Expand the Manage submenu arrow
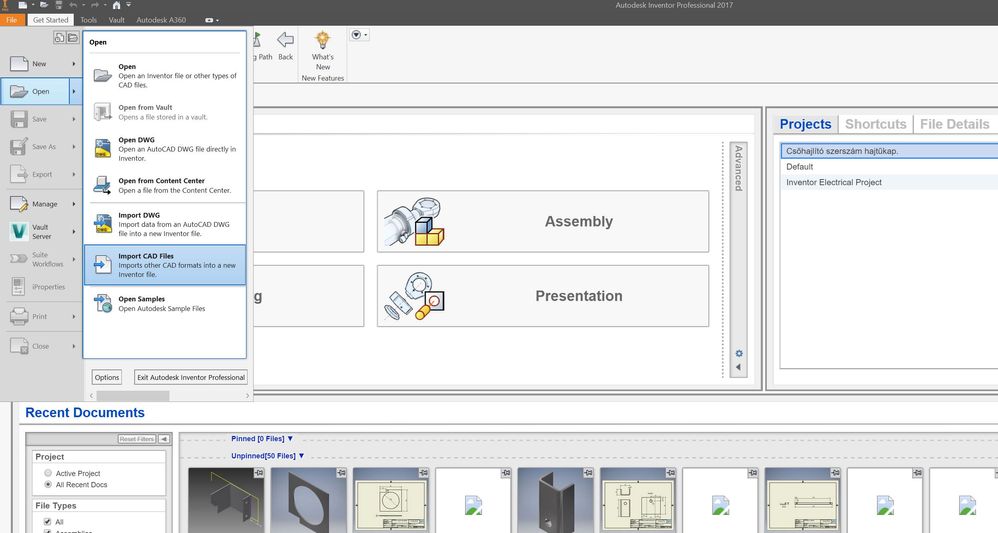The image size is (998, 533). pyautogui.click(x=74, y=204)
